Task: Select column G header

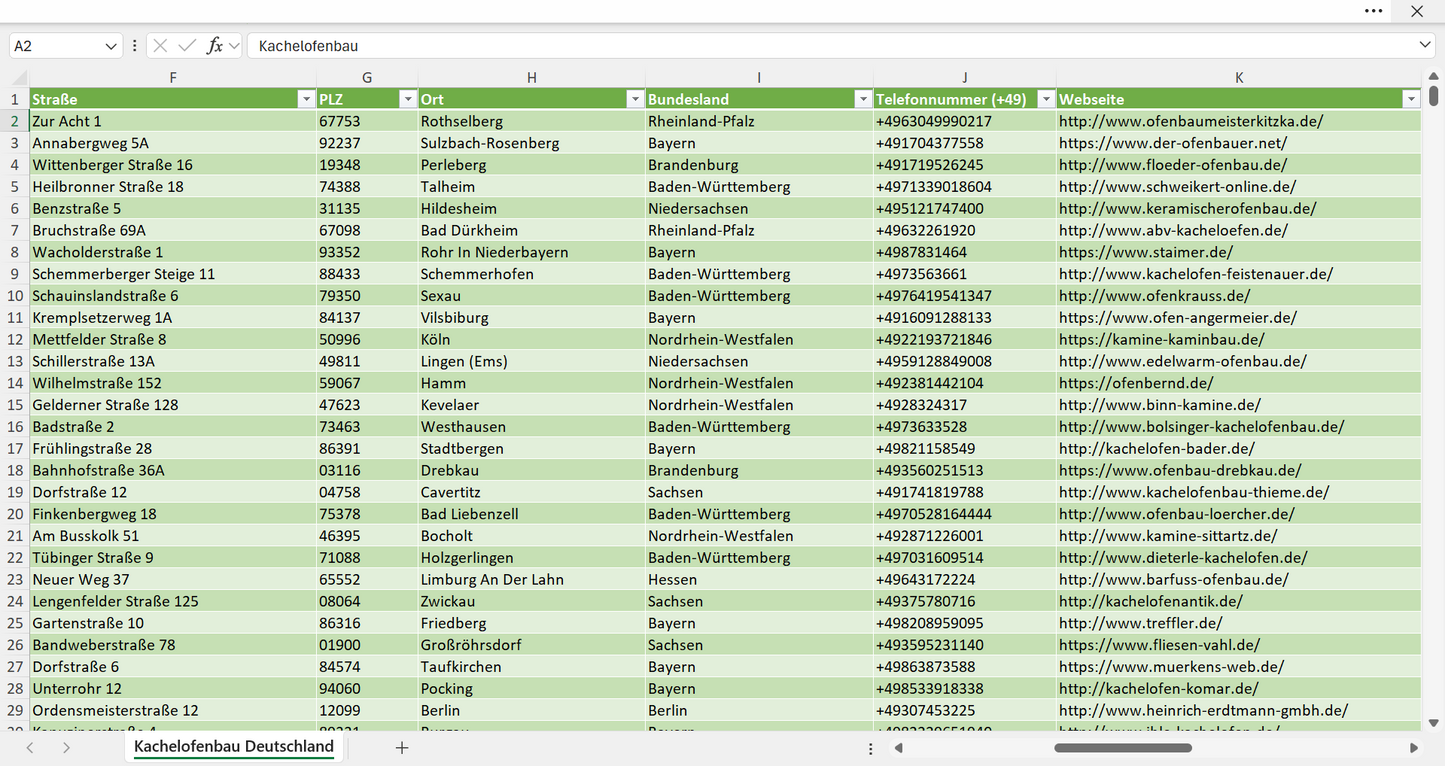Action: 367,78
